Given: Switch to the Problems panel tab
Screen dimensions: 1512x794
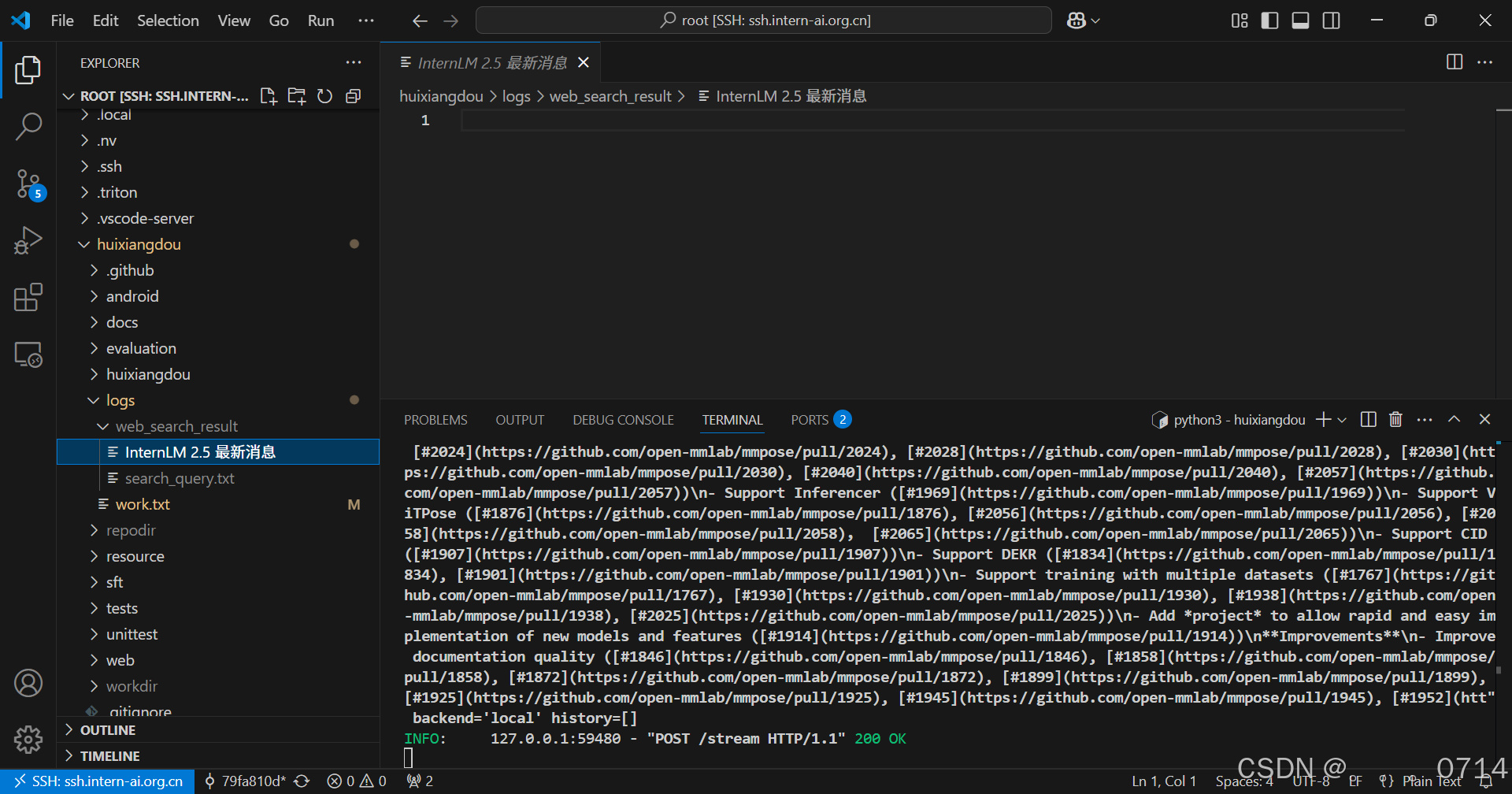Looking at the screenshot, I should point(435,421).
